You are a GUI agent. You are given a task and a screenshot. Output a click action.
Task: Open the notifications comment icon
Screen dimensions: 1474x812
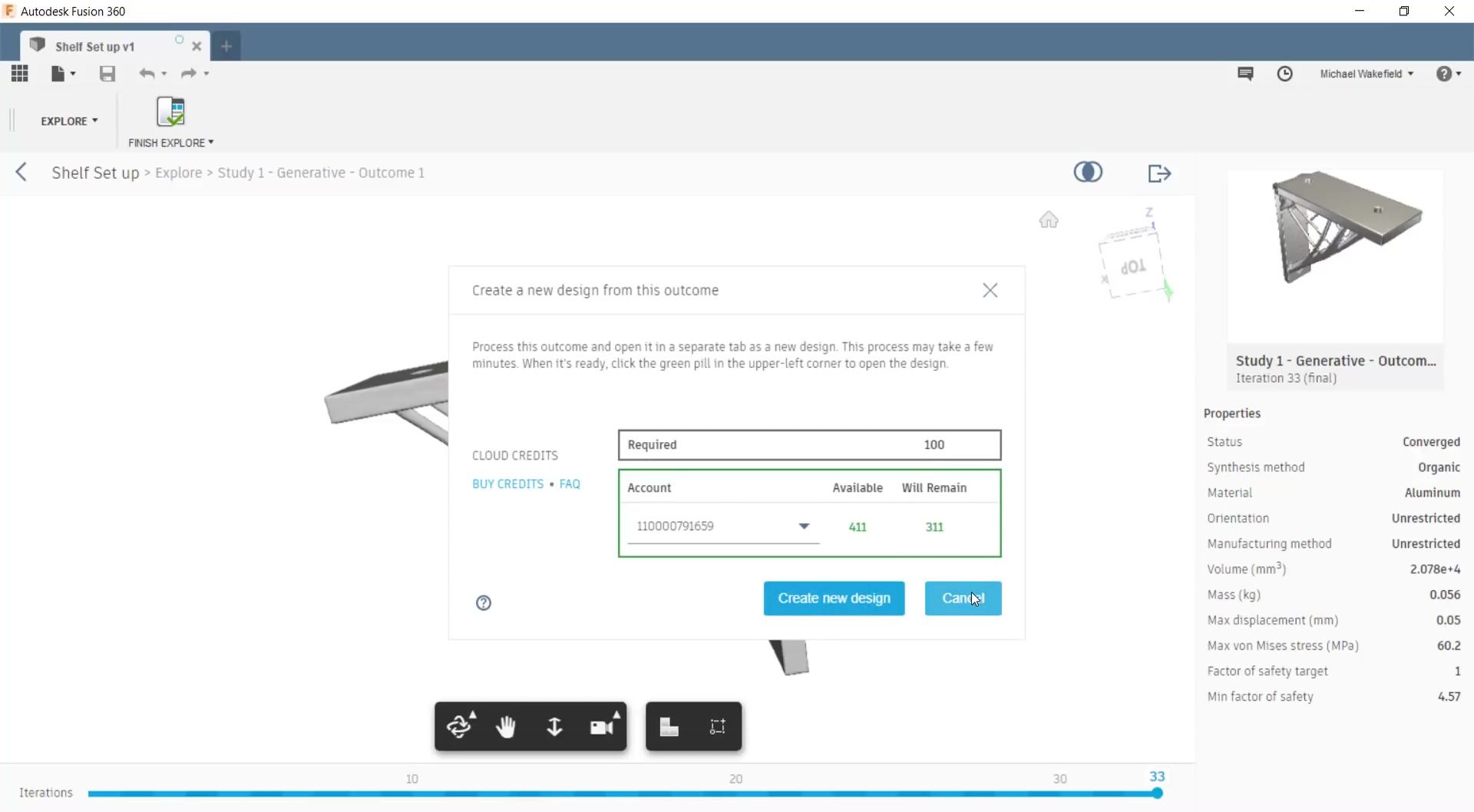pyautogui.click(x=1245, y=74)
